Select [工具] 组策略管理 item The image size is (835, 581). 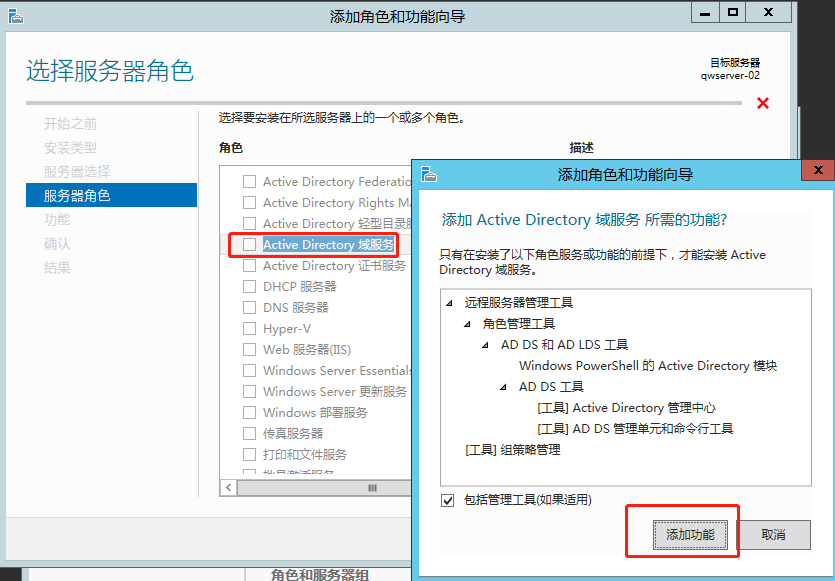(x=512, y=450)
